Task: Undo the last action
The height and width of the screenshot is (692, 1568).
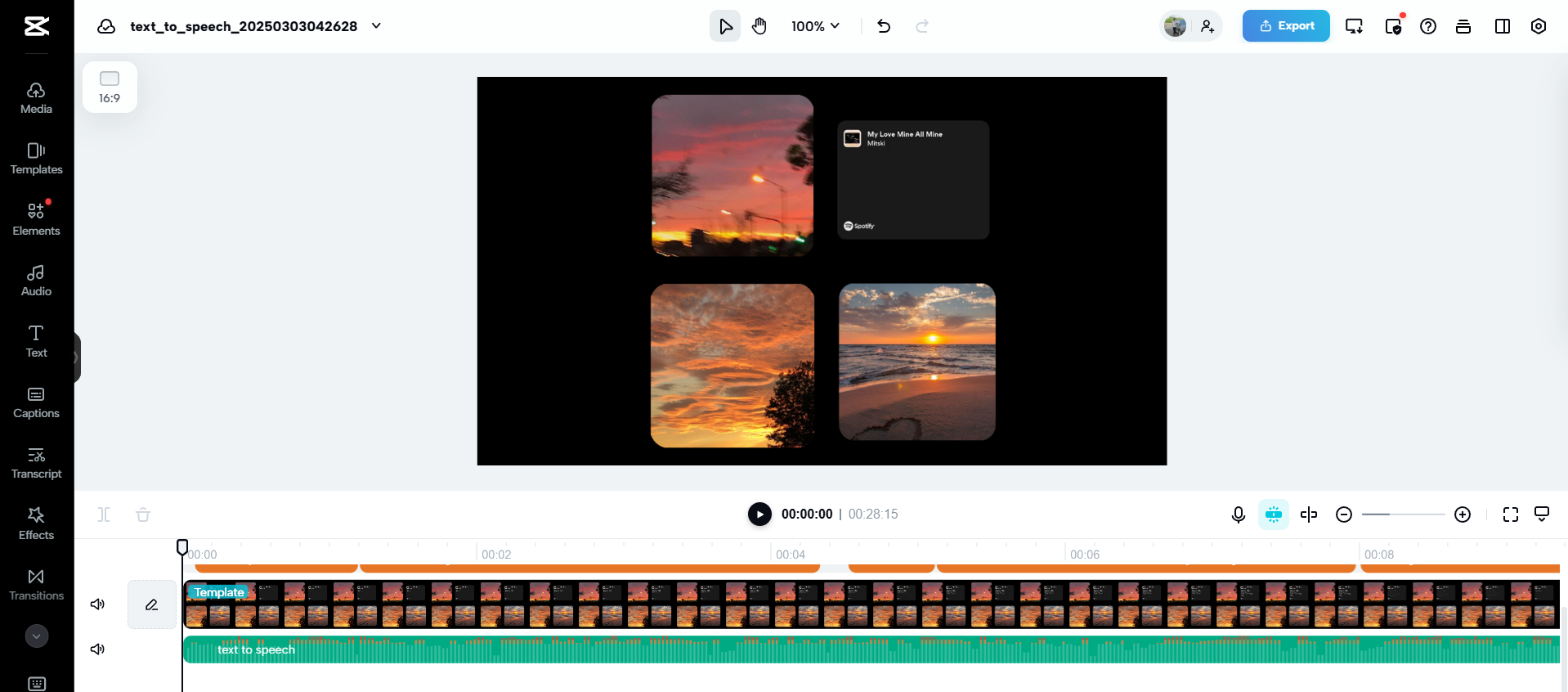Action: coord(884,26)
